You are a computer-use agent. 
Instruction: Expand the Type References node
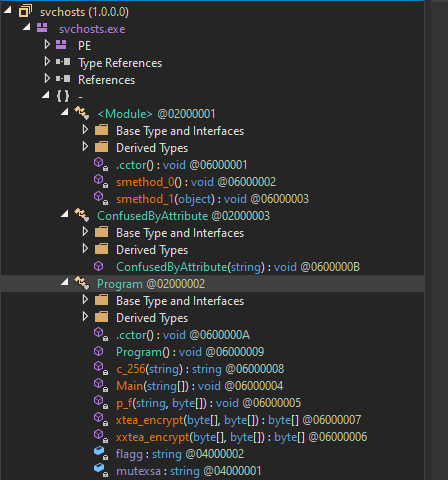47,61
